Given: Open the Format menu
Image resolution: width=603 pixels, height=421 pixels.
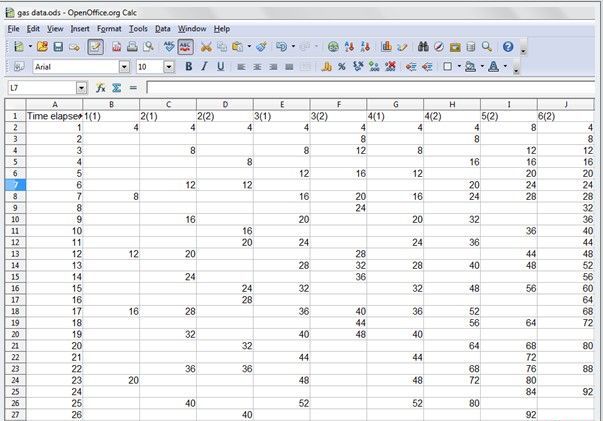Looking at the screenshot, I should [109, 29].
